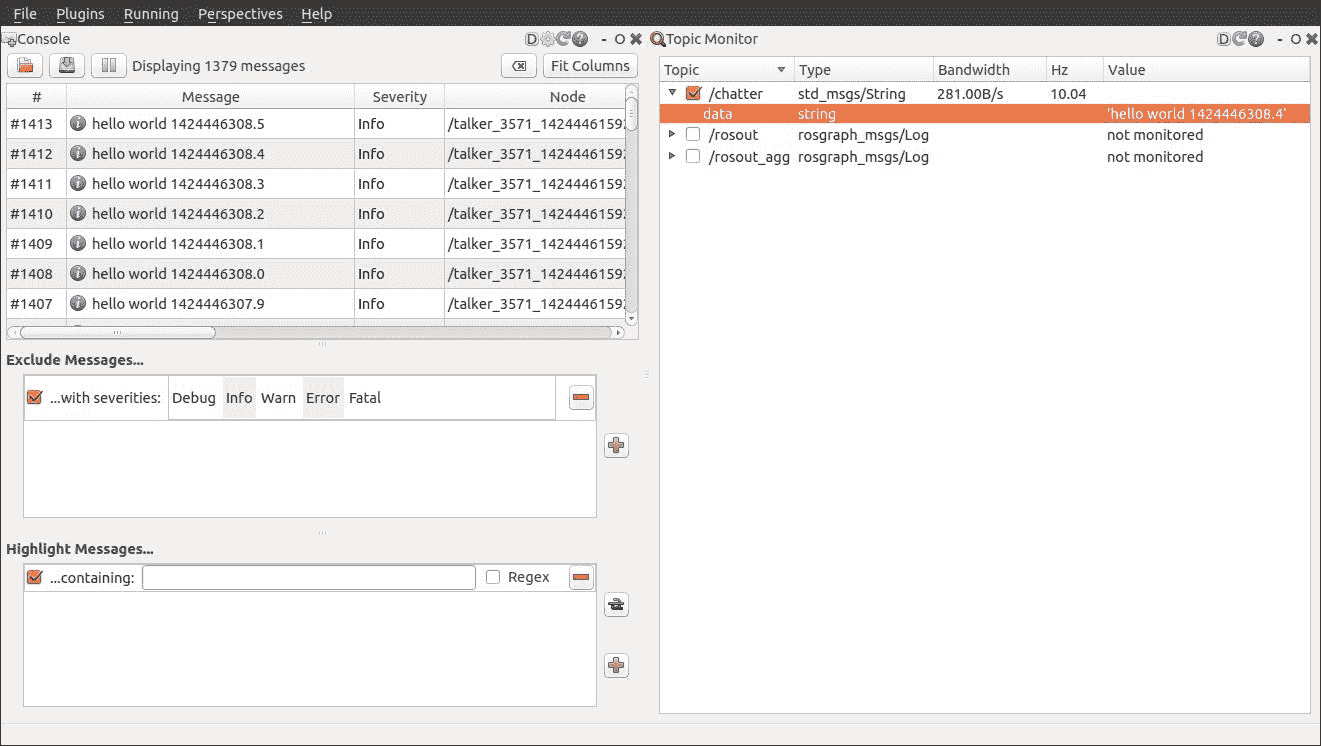Open the Perspectives menu
This screenshot has width=1321, height=746.
point(240,14)
